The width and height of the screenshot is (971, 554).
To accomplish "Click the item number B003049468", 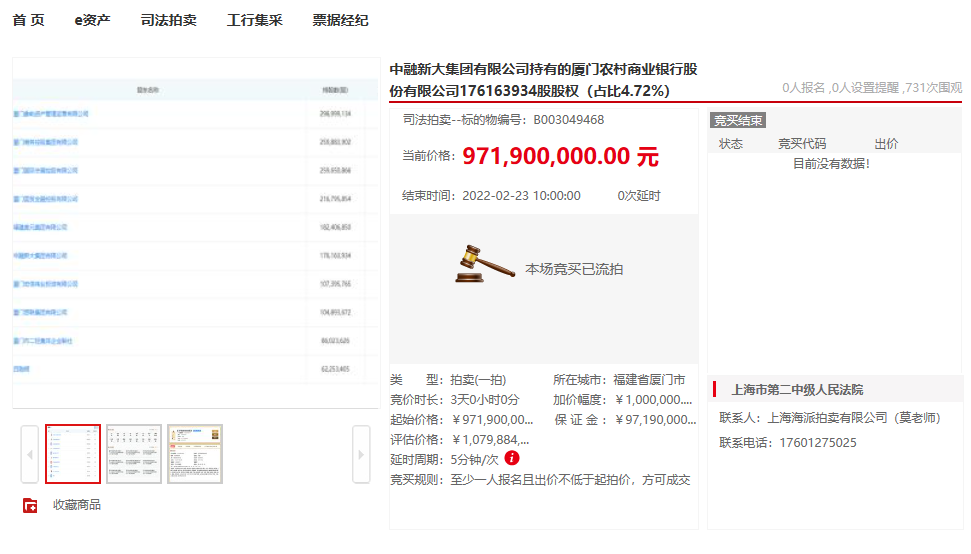I will 568,119.
